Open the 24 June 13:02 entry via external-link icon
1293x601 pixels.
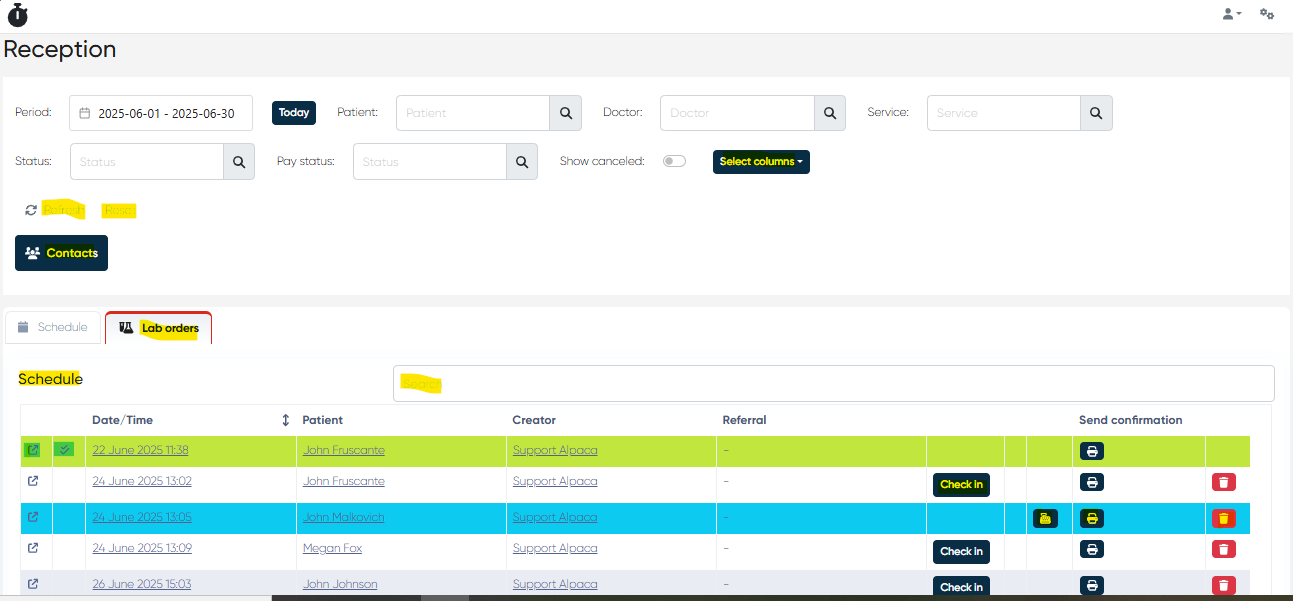click(x=33, y=482)
